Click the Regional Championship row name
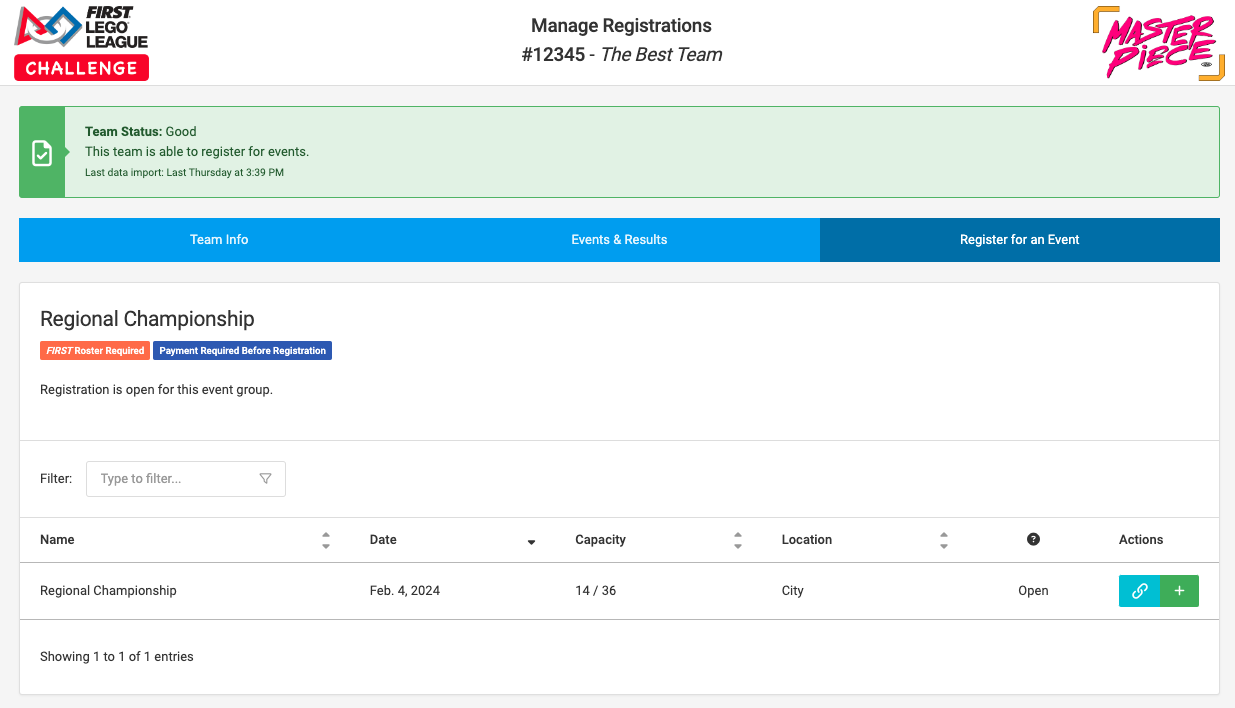The height and width of the screenshot is (708, 1235). pos(108,591)
